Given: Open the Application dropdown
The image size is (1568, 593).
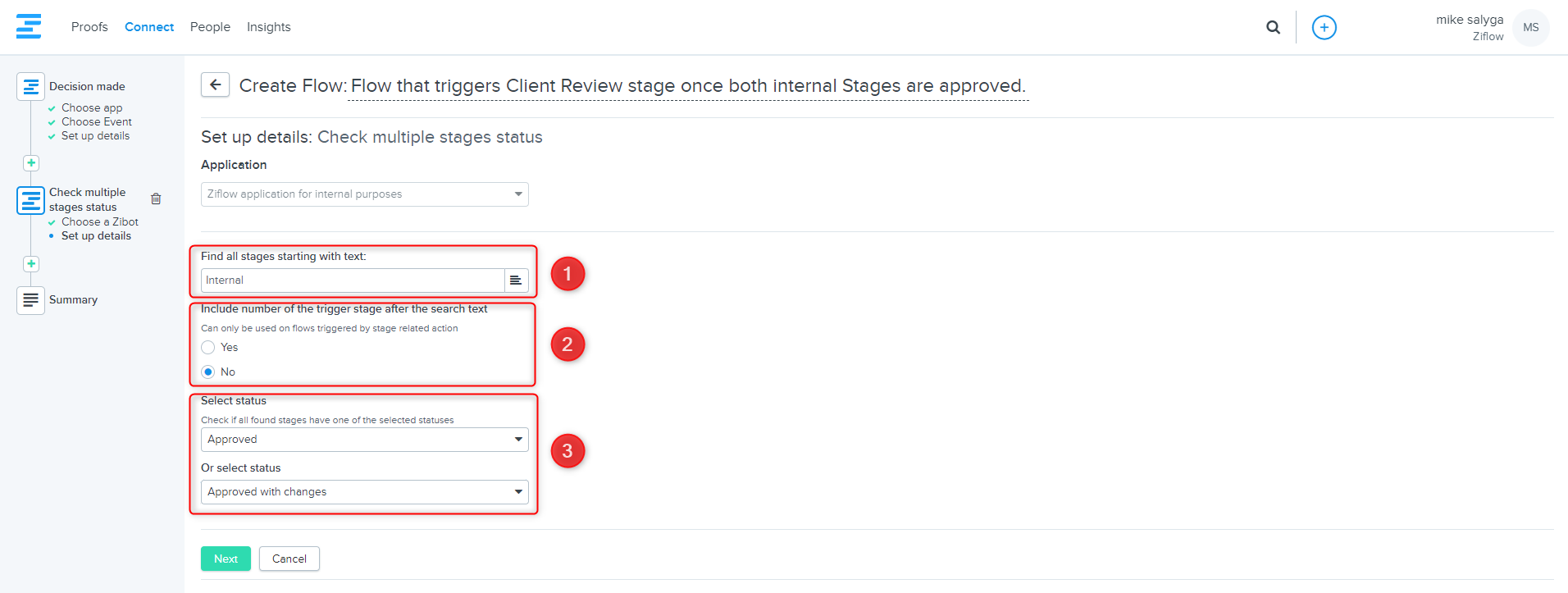Looking at the screenshot, I should pos(364,194).
